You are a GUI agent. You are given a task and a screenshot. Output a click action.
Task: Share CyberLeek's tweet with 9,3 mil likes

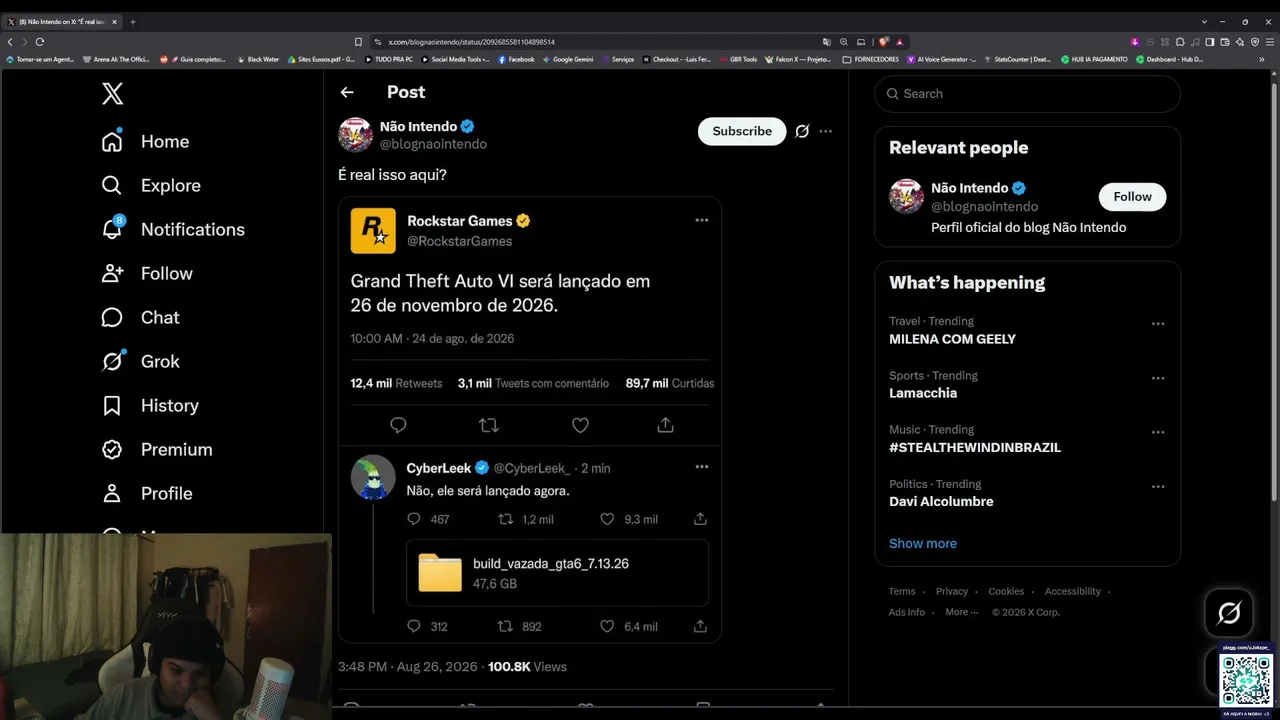tap(700, 519)
